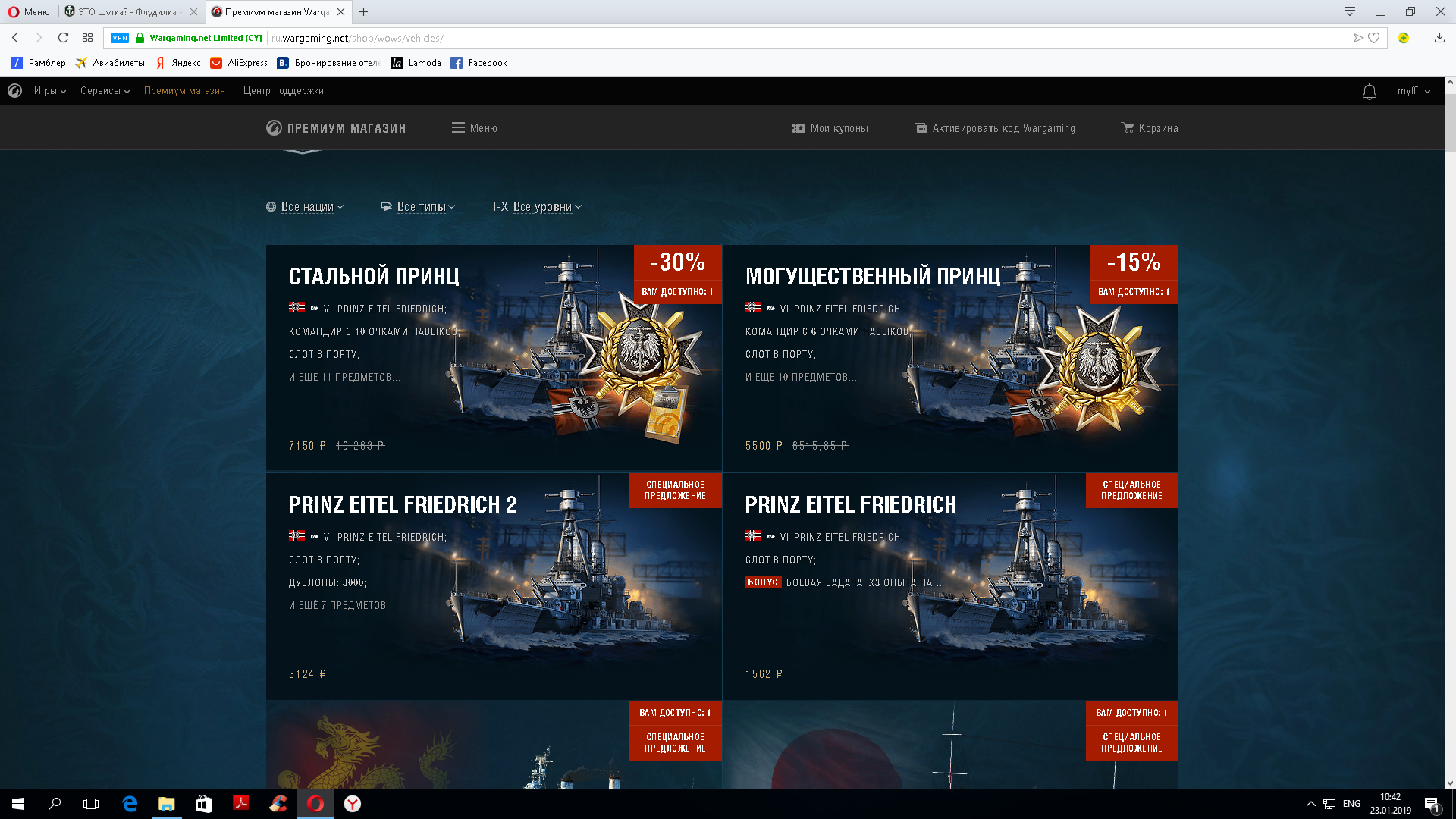This screenshot has height=819, width=1456.
Task: Expand the Все типы filter
Action: coord(418,207)
